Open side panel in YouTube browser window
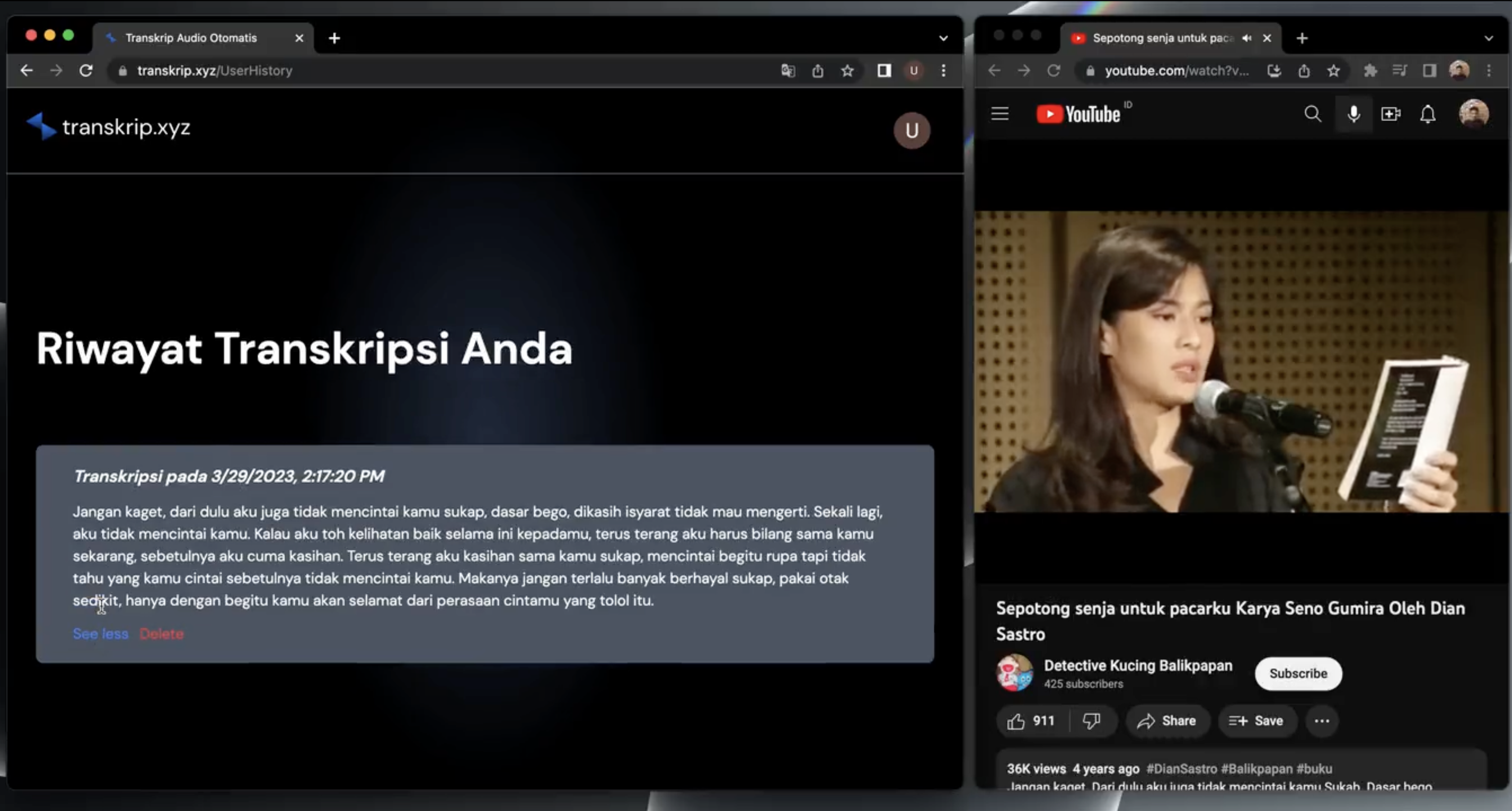1512x811 pixels. 1429,71
